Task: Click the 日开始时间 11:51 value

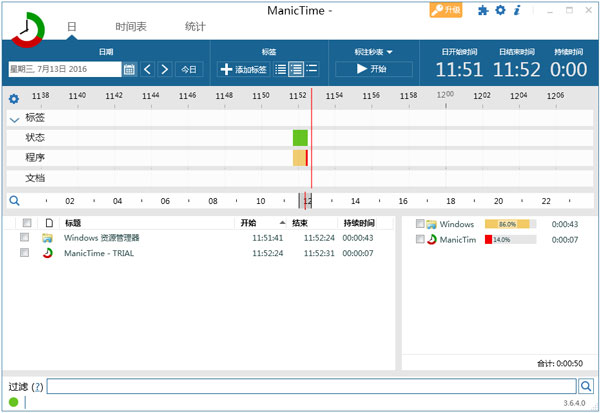Action: 459,69
